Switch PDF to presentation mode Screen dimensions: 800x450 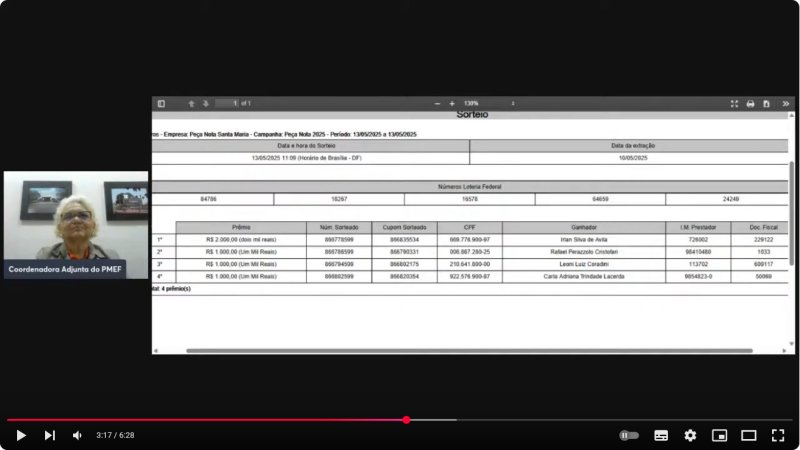coord(734,104)
